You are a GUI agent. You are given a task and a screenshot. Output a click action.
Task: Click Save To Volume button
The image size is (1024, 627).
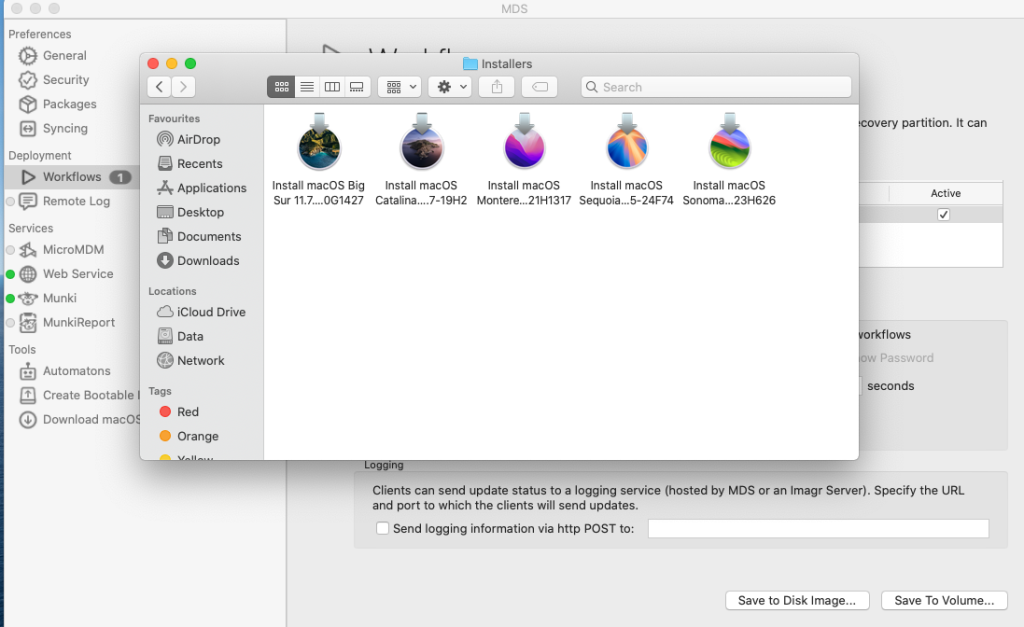(944, 600)
